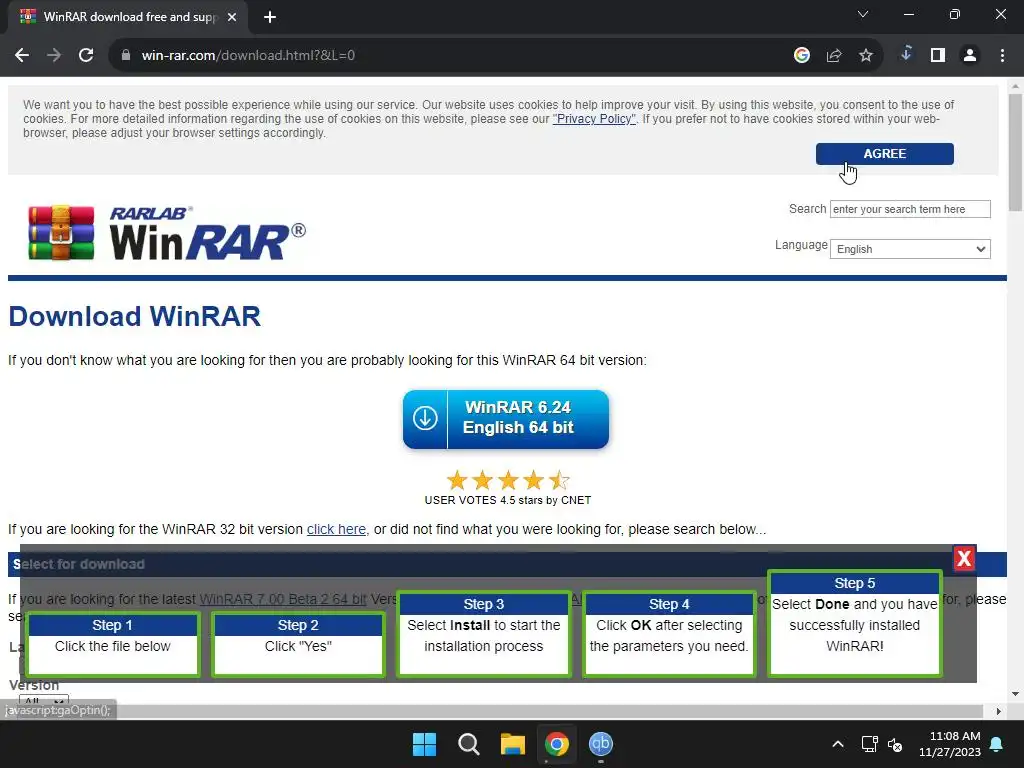
Task: Click the vertical page scrollbar
Action: click(x=1015, y=152)
